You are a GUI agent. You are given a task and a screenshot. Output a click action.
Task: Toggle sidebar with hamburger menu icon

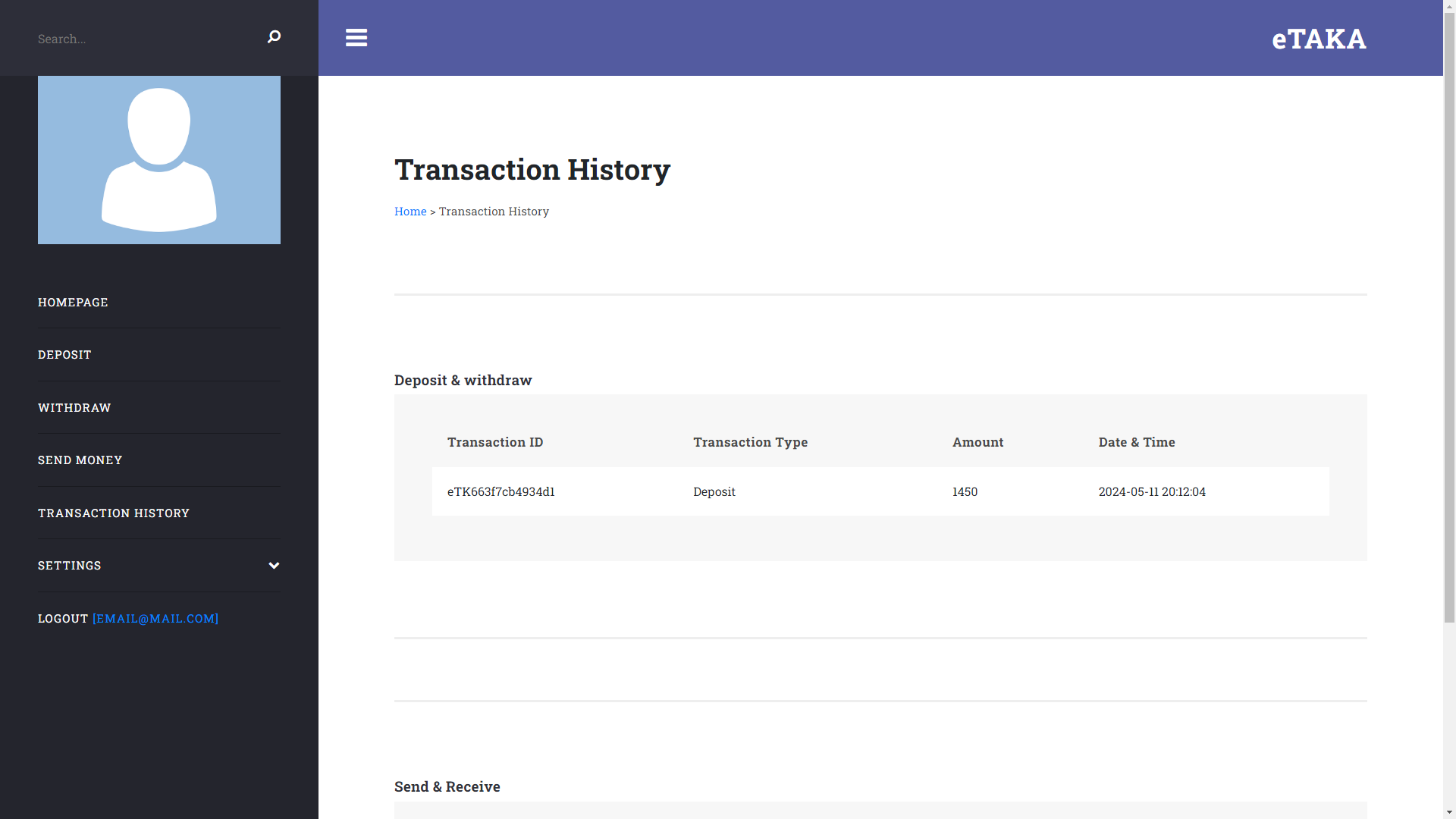coord(356,38)
